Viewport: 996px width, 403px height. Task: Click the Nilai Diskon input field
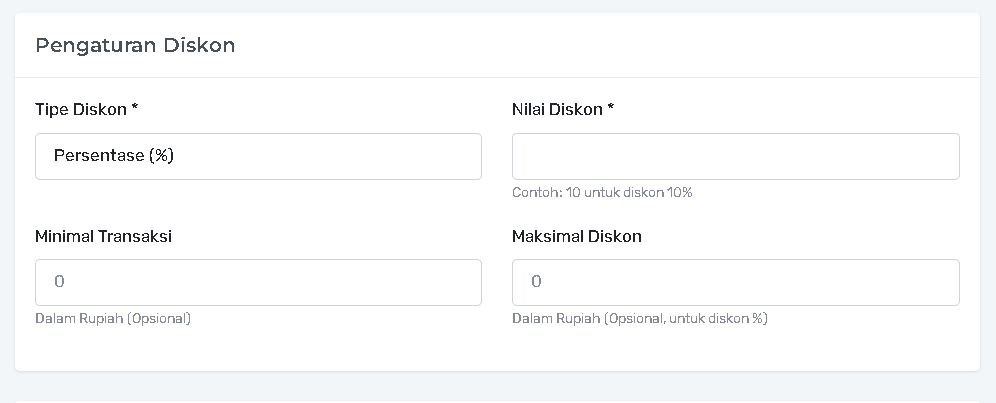(735, 157)
